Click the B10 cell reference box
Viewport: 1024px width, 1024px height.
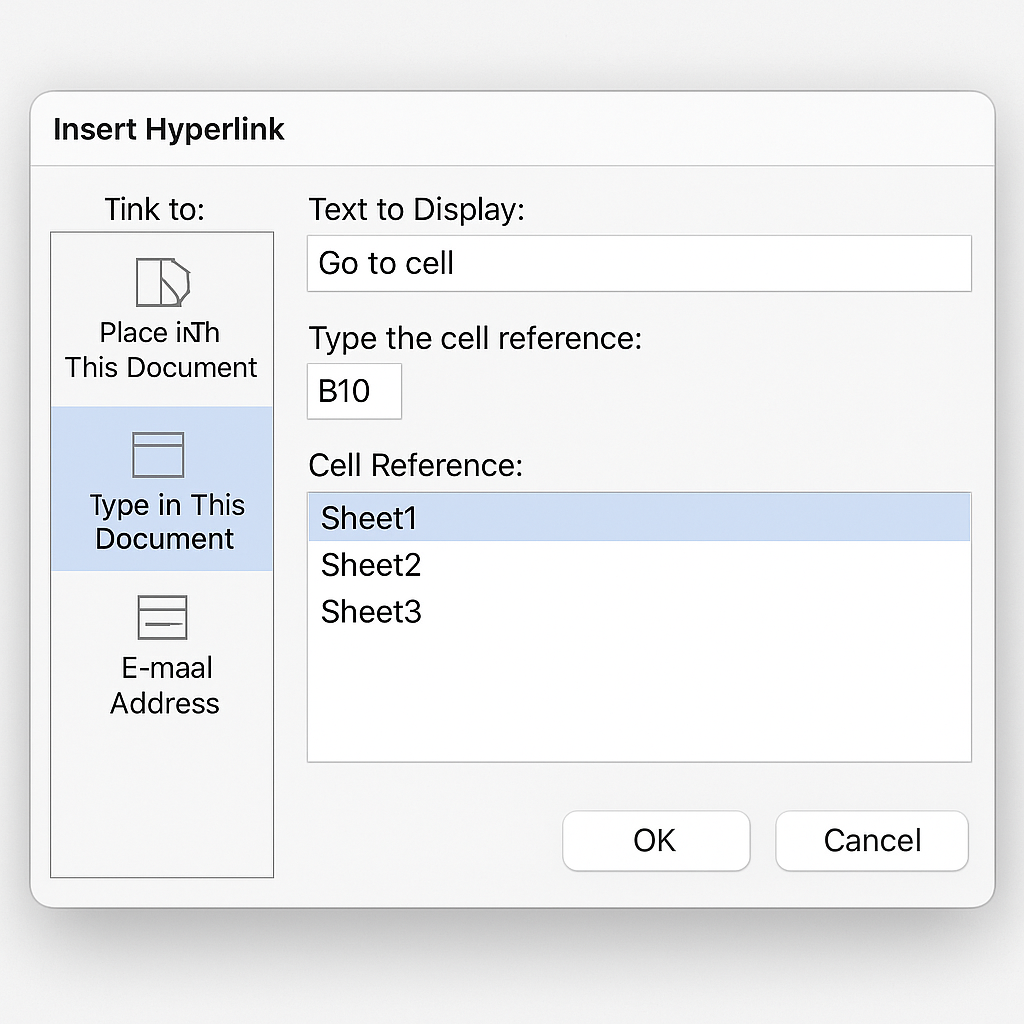(354, 391)
